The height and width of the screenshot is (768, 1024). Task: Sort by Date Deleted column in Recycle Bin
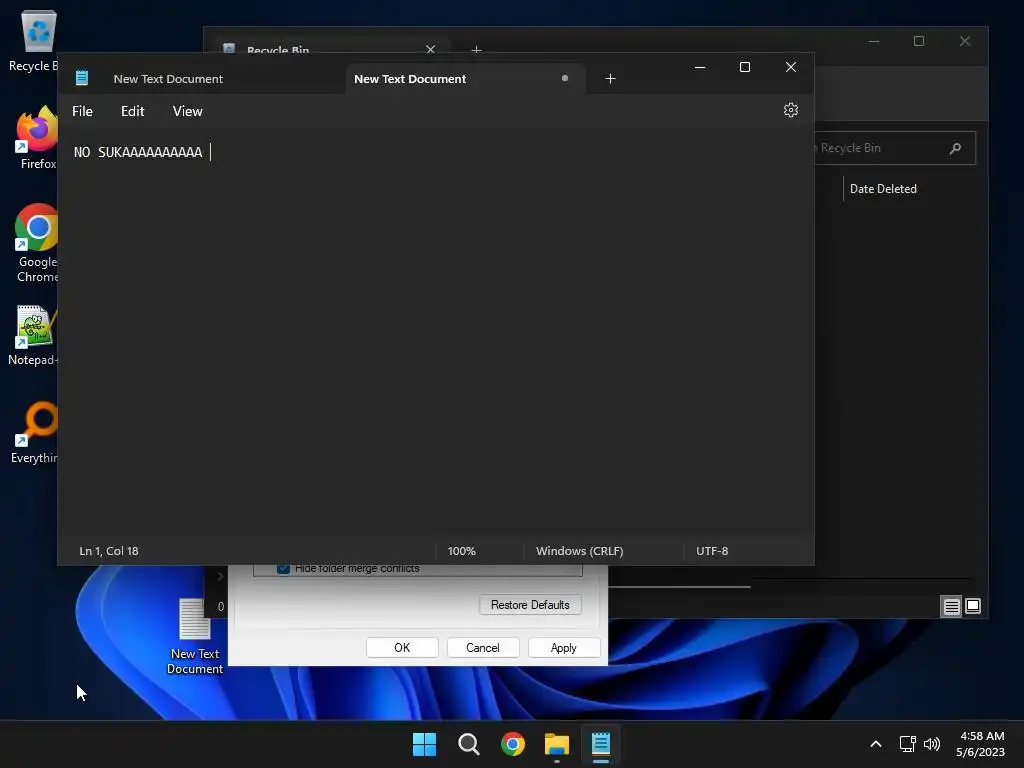pos(883,189)
